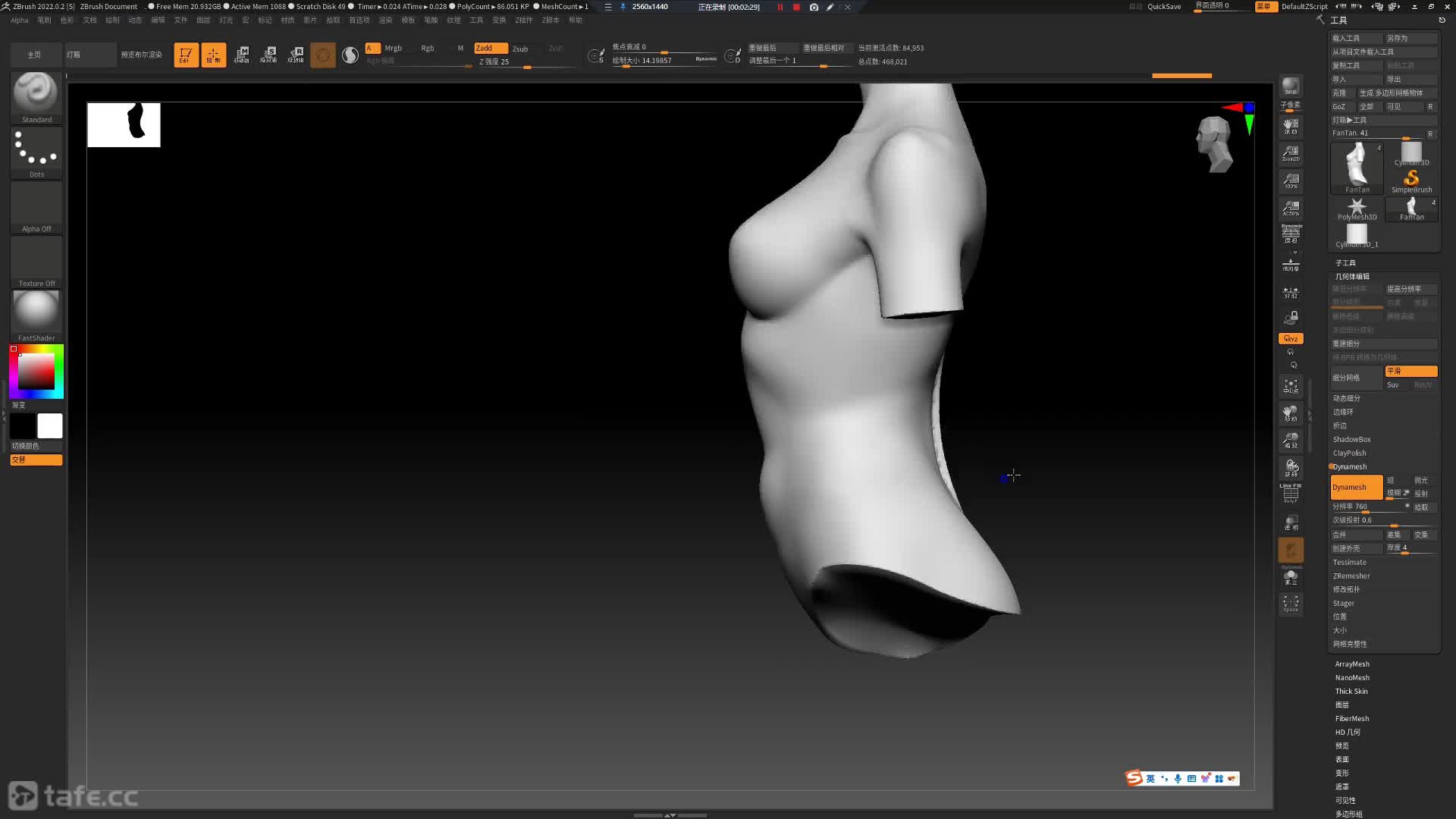Expand the FiberMesh section
Screen dimensions: 1456x819
(1352, 719)
